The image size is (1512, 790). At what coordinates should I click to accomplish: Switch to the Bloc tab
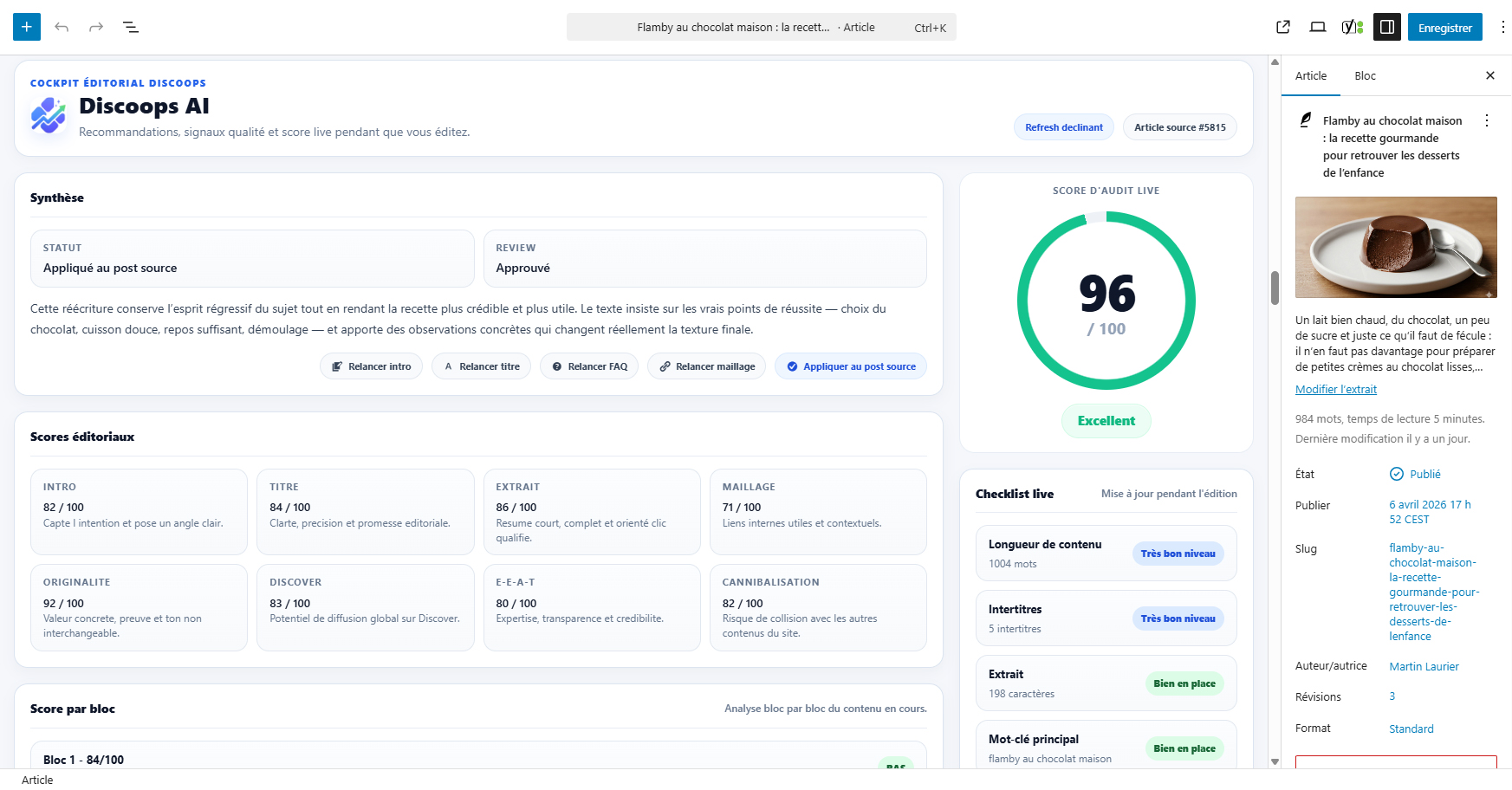coord(1365,75)
